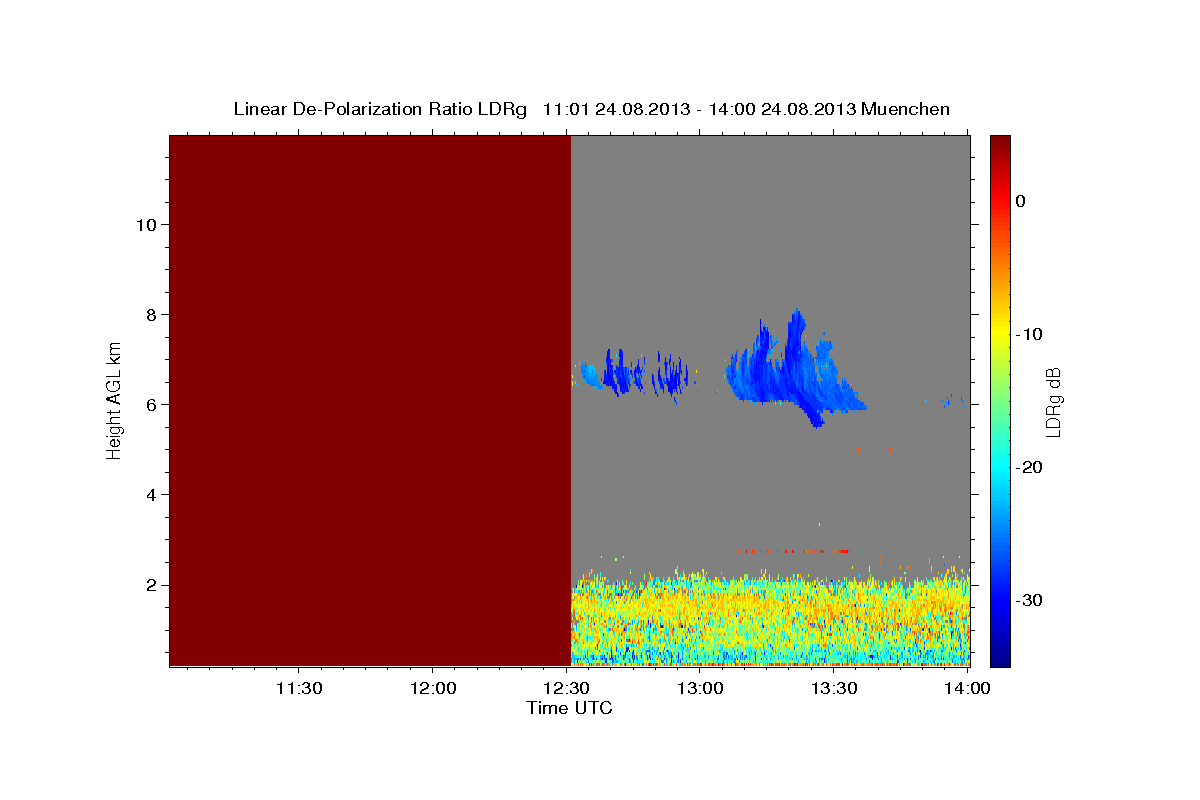This screenshot has width=1200, height=800.
Task: Click the colorbar value -30
Action: pos(1029,600)
